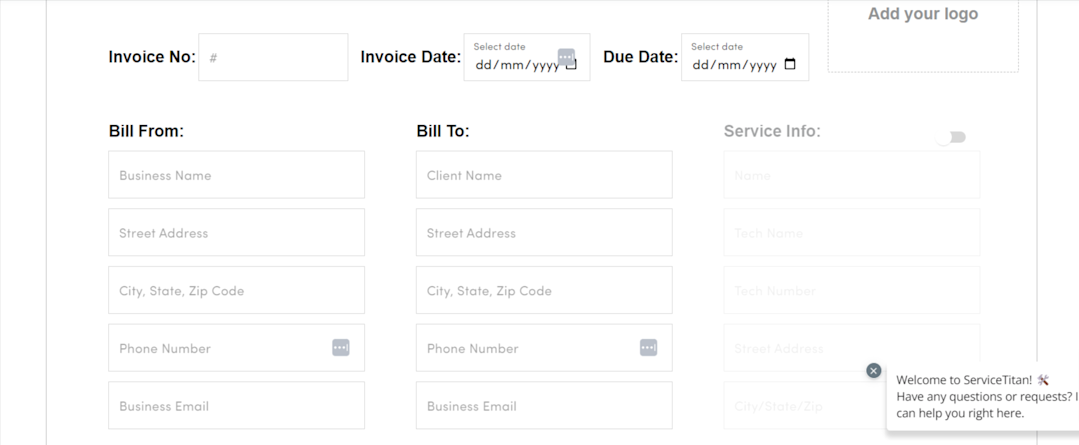
Task: Click the Bill To heading
Action: [442, 131]
